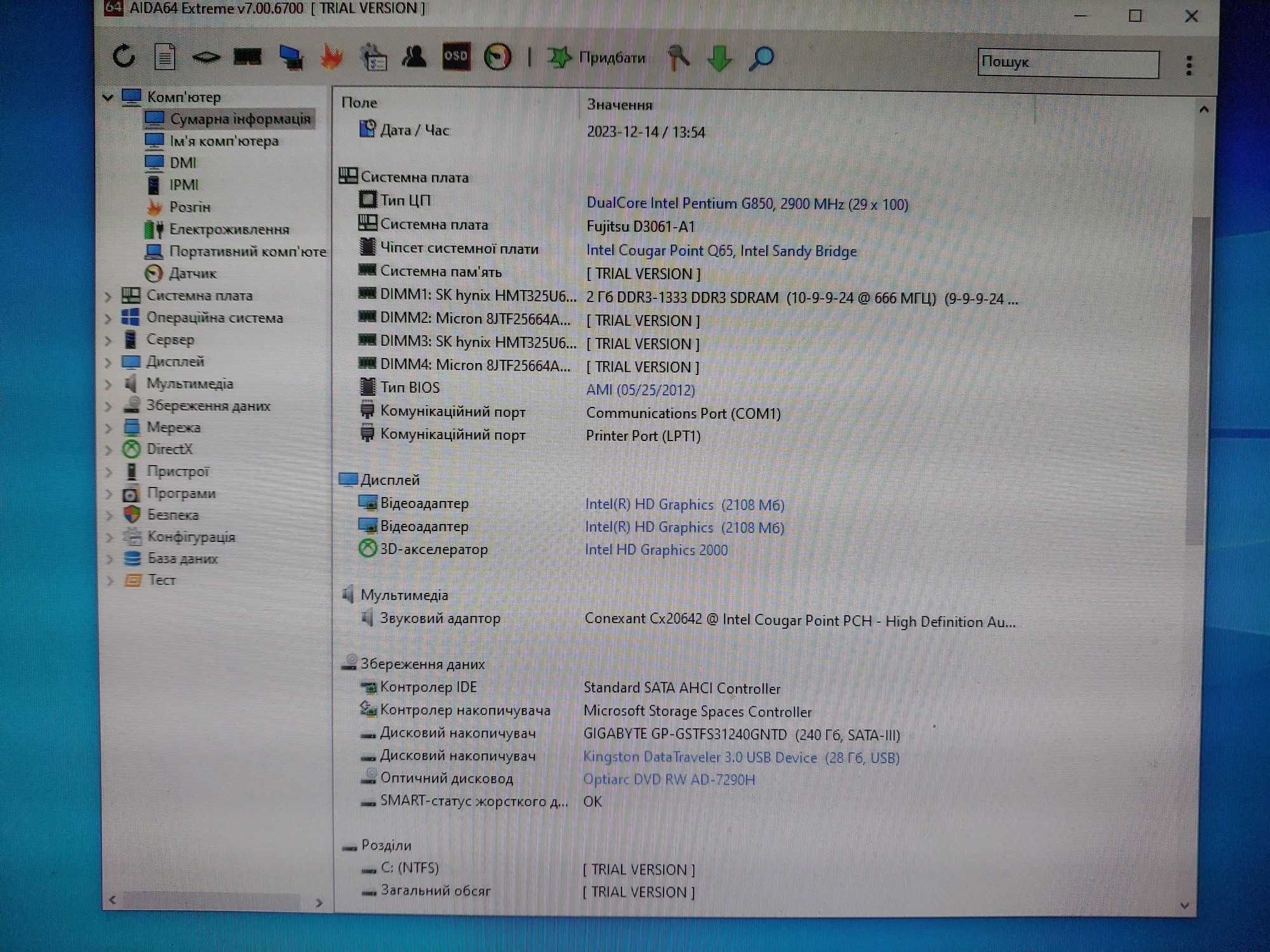Screen dimensions: 1270x952
Task: Select the Fujitsu D3061-A1 value
Action: 640,227
